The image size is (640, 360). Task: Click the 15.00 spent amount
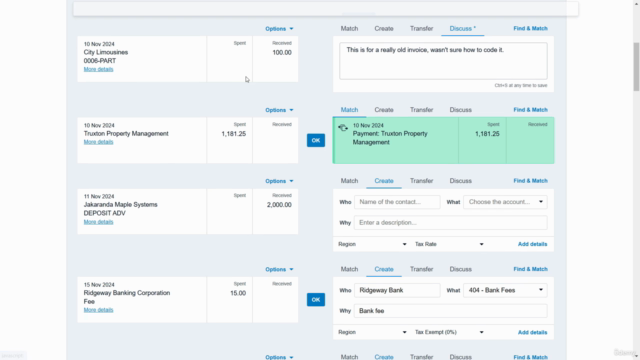tap(238, 293)
